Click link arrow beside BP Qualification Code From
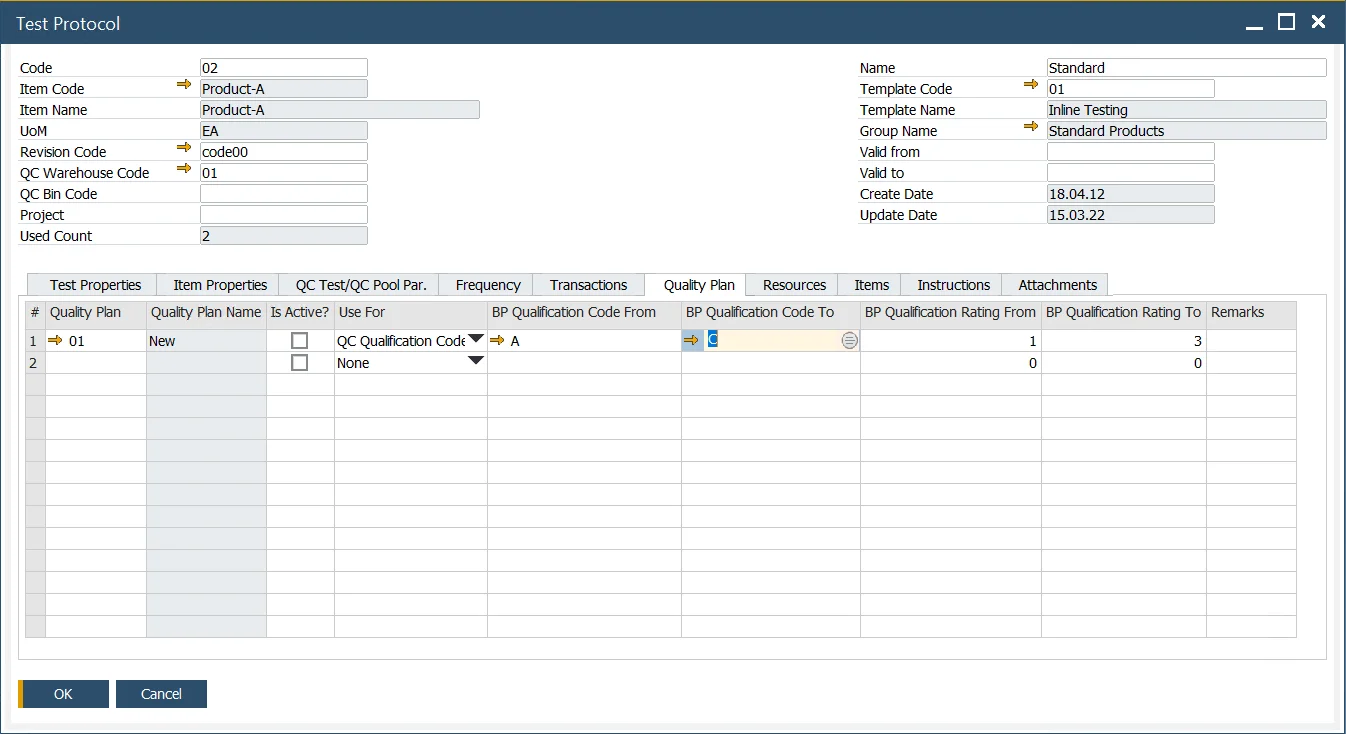The height and width of the screenshot is (734, 1346). pos(497,340)
